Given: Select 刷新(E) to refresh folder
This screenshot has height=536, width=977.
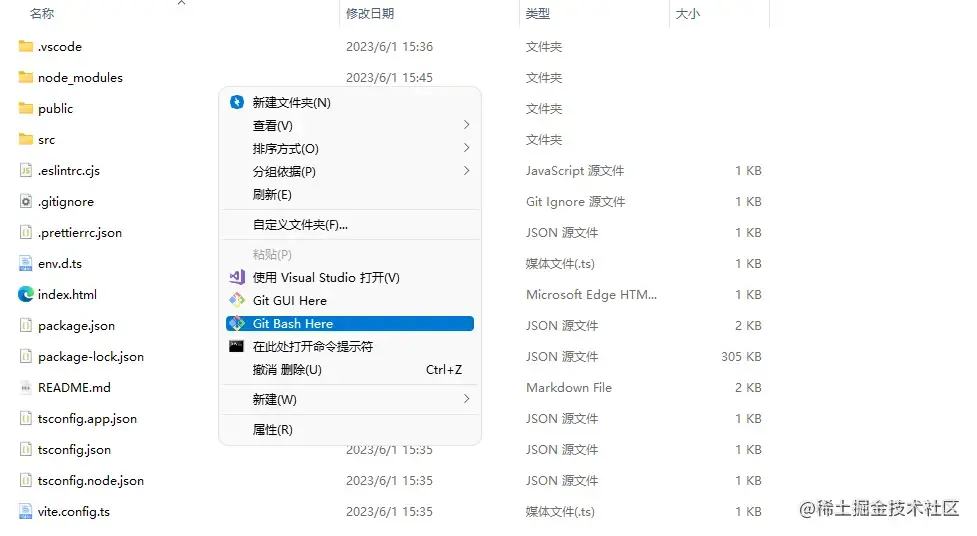Looking at the screenshot, I should coord(350,194).
